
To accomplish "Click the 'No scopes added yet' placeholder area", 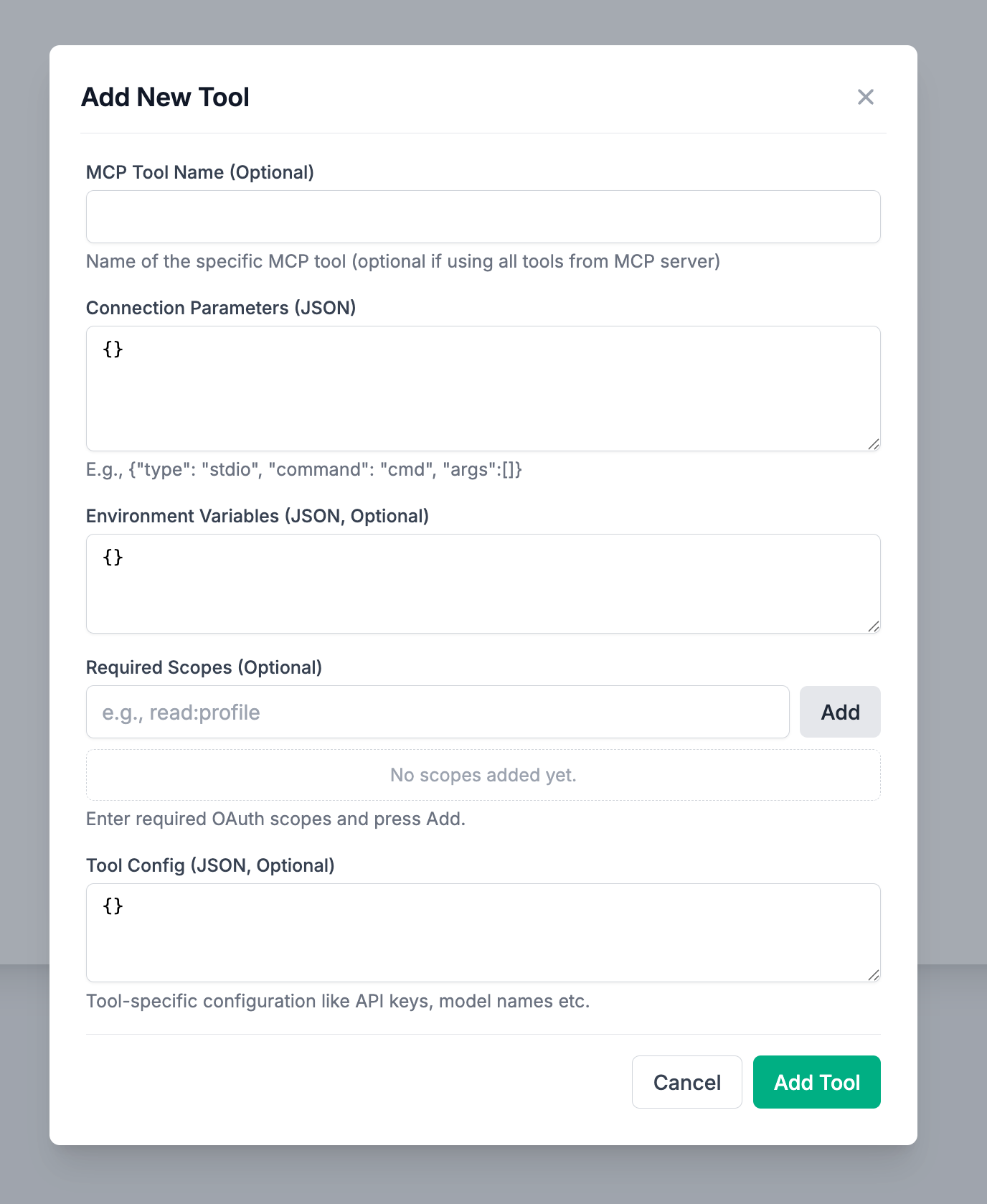I will [483, 775].
